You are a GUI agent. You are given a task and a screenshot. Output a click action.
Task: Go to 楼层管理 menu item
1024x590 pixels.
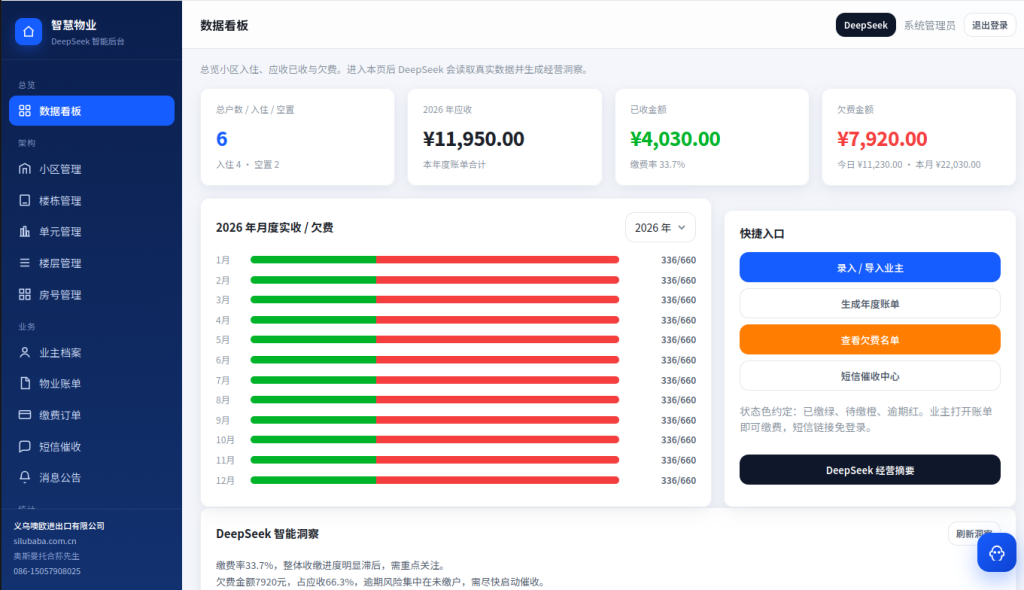pyautogui.click(x=91, y=263)
